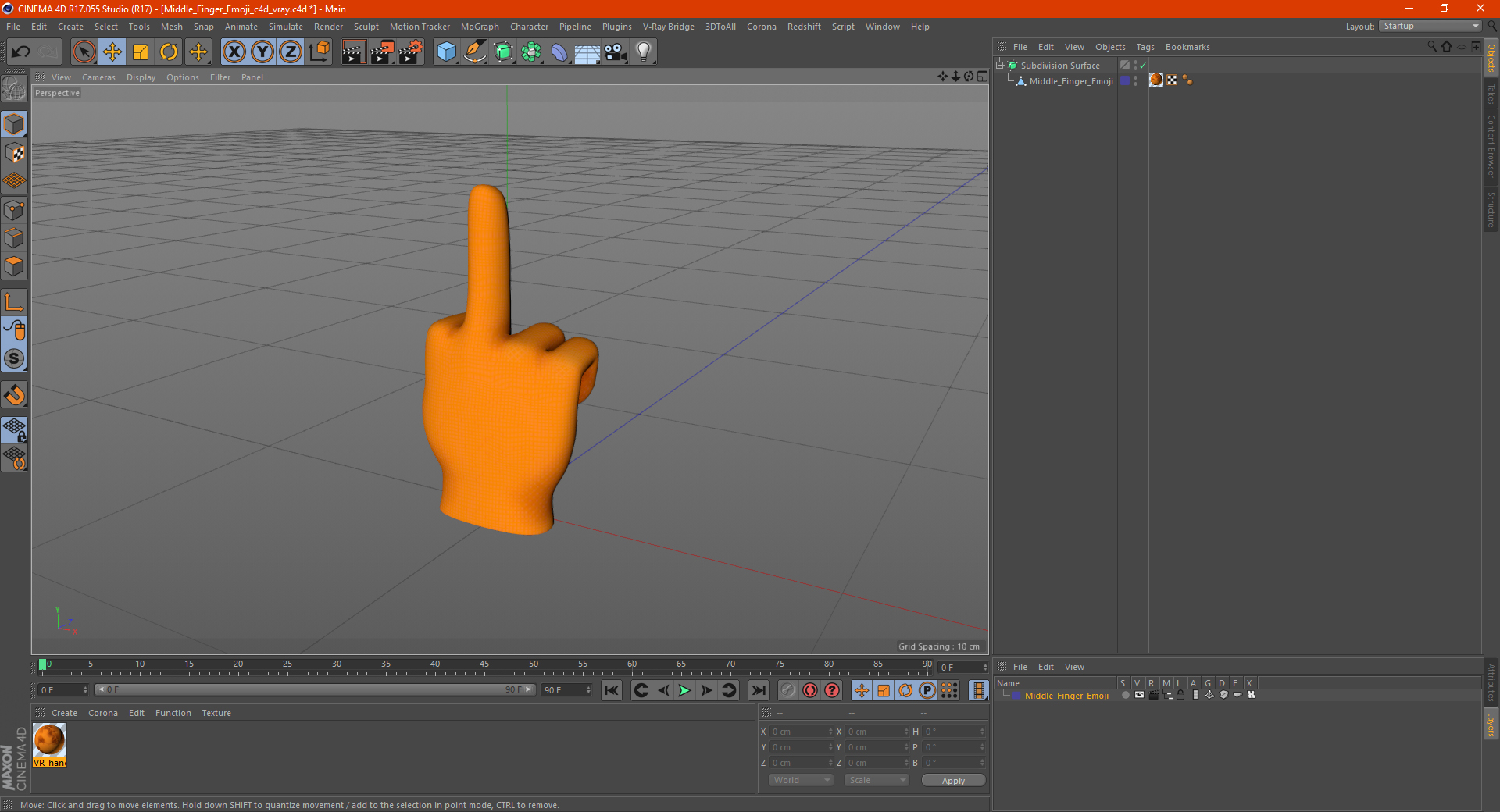Add a Floor environment object

point(587,52)
